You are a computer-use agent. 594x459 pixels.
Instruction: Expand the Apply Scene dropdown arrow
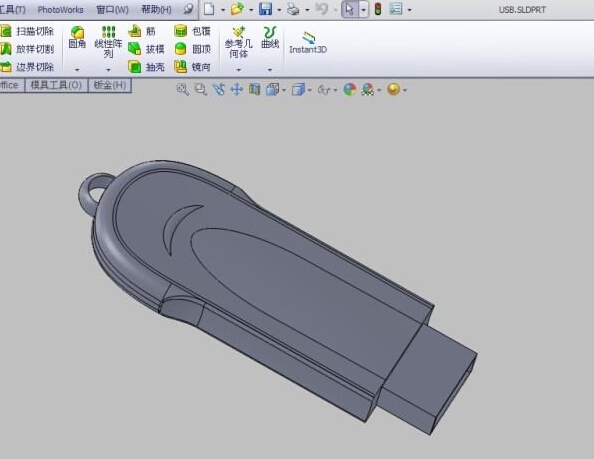click(x=379, y=91)
